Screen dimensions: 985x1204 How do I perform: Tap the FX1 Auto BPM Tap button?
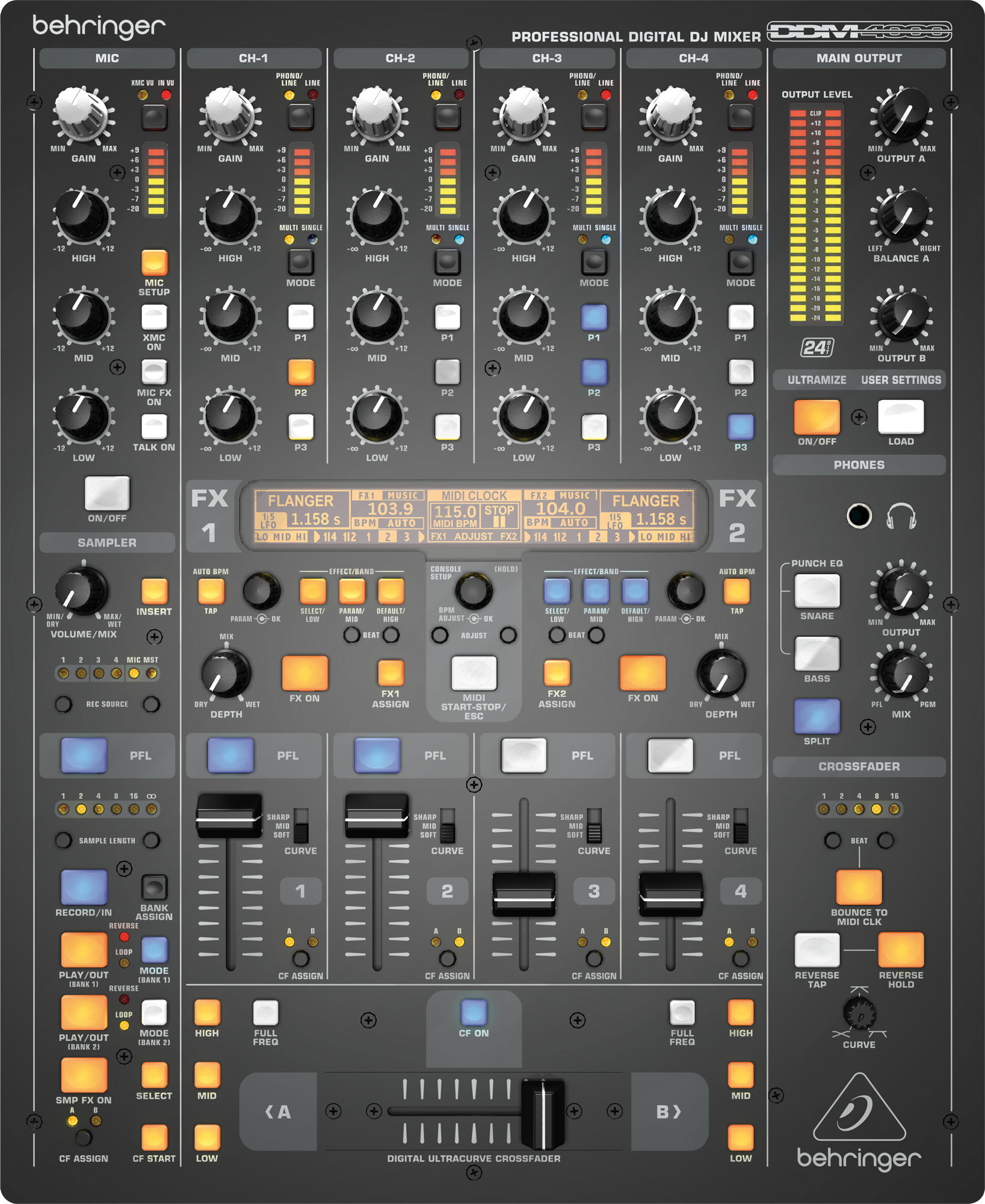(210, 593)
